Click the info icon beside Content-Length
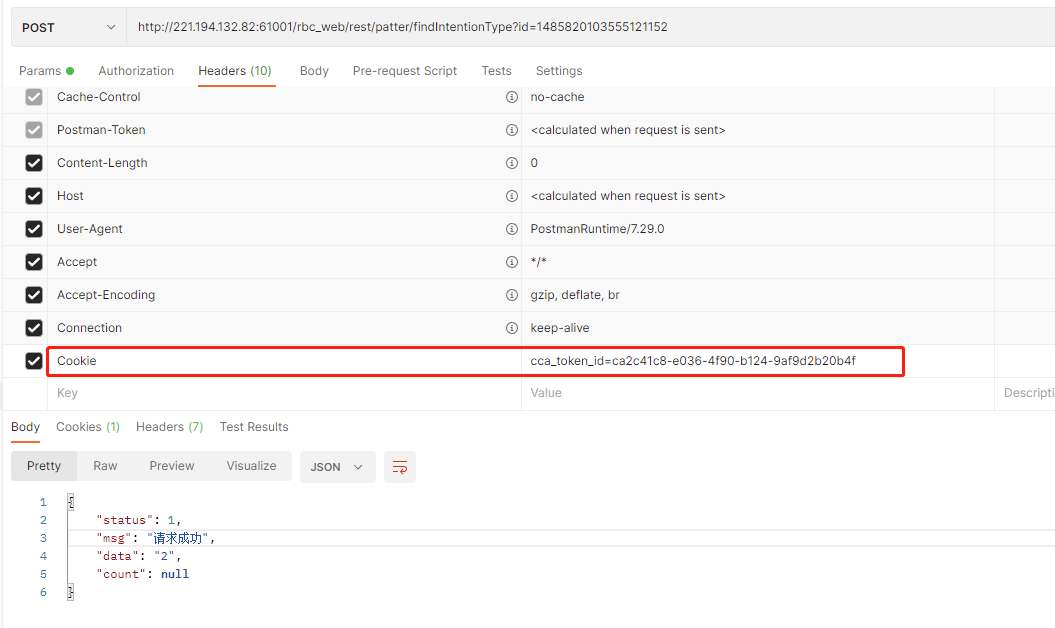The image size is (1055, 628). (512, 162)
